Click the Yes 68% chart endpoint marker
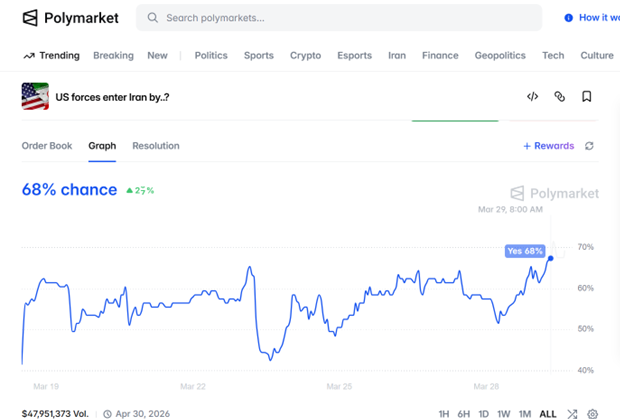This screenshot has width=620, height=419. click(x=551, y=259)
